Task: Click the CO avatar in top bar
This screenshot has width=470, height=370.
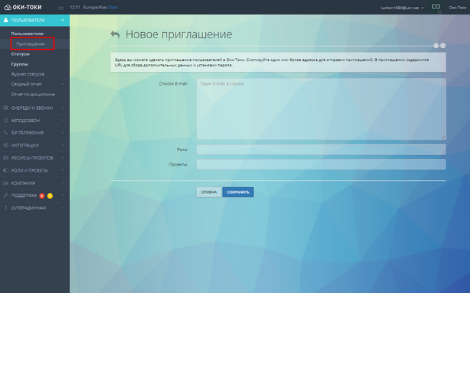Action: (436, 7)
